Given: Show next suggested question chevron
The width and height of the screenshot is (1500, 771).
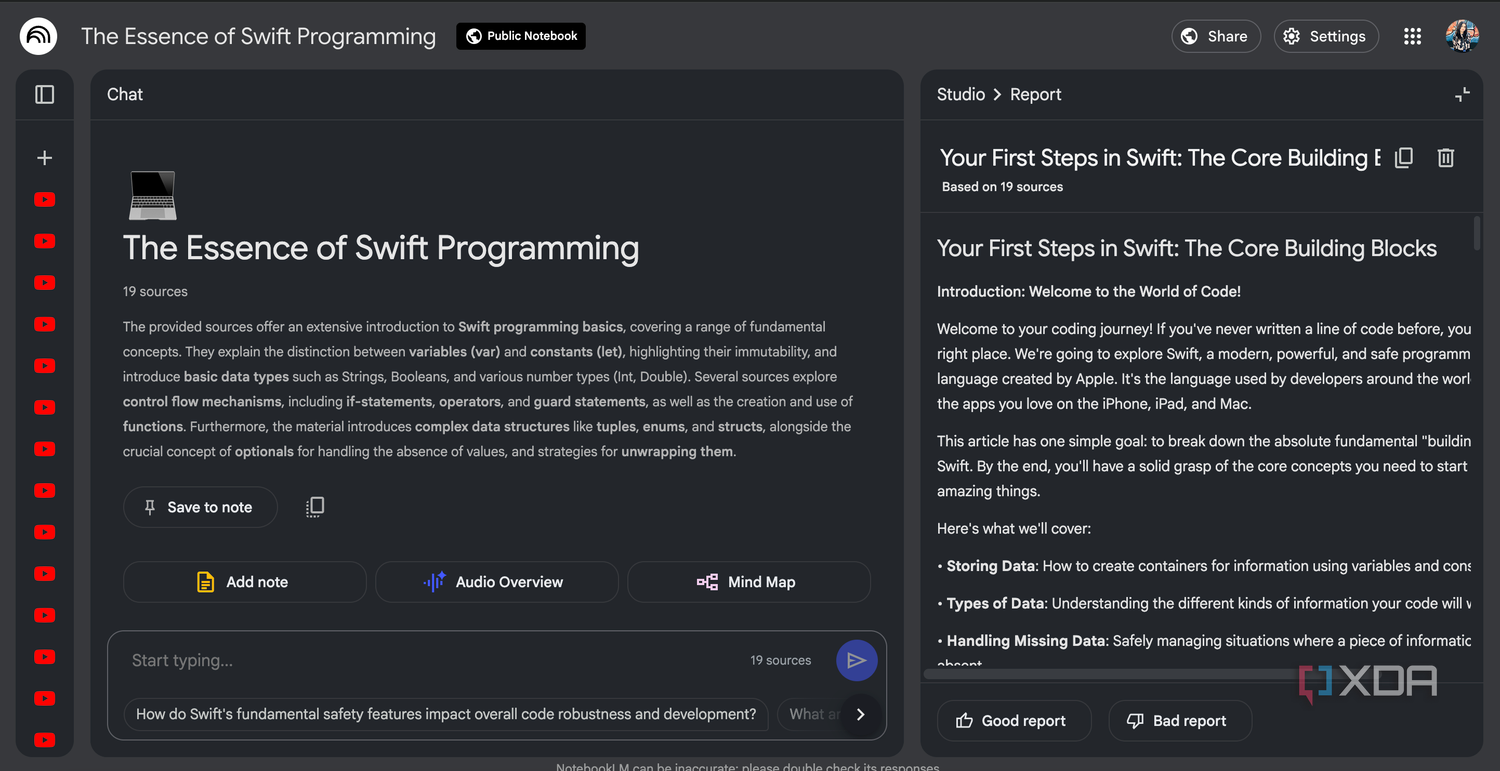Looking at the screenshot, I should point(860,714).
